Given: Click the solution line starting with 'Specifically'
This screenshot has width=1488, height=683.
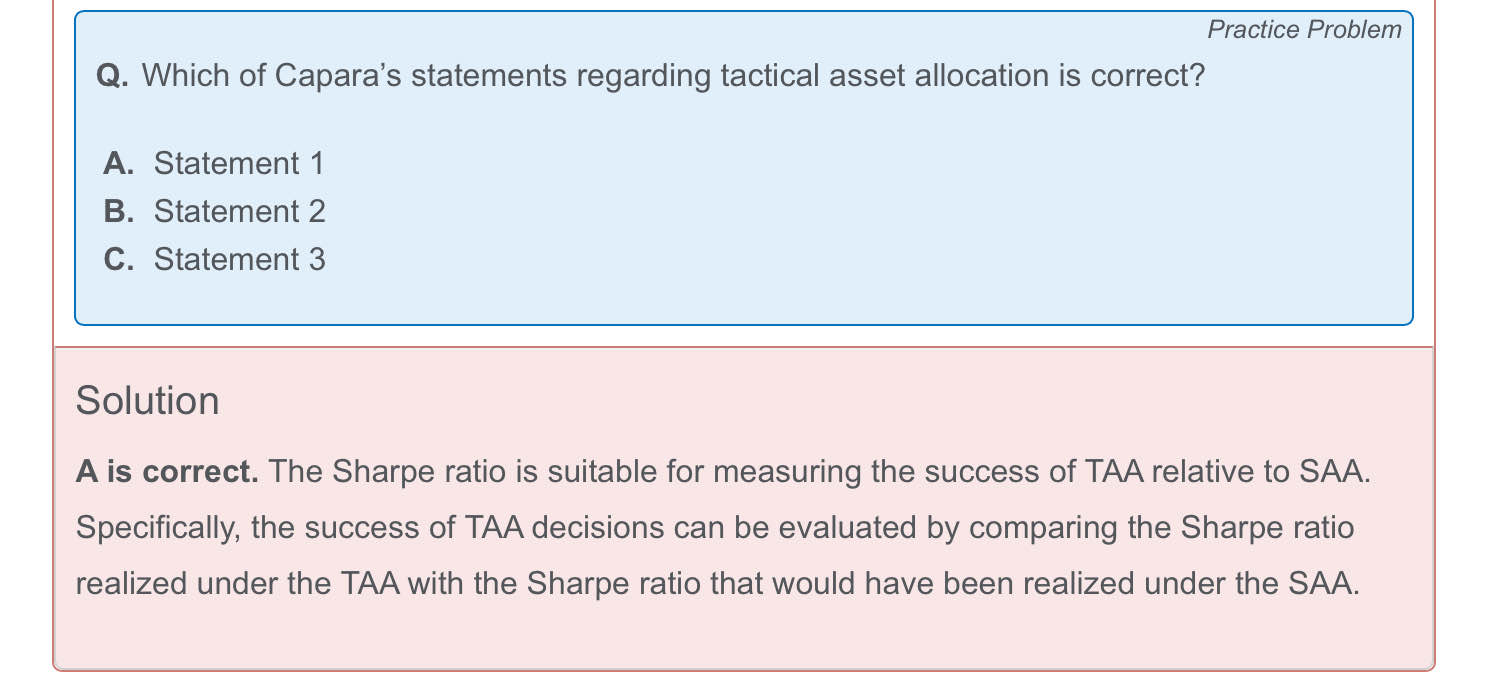Looking at the screenshot, I should click(x=715, y=527).
